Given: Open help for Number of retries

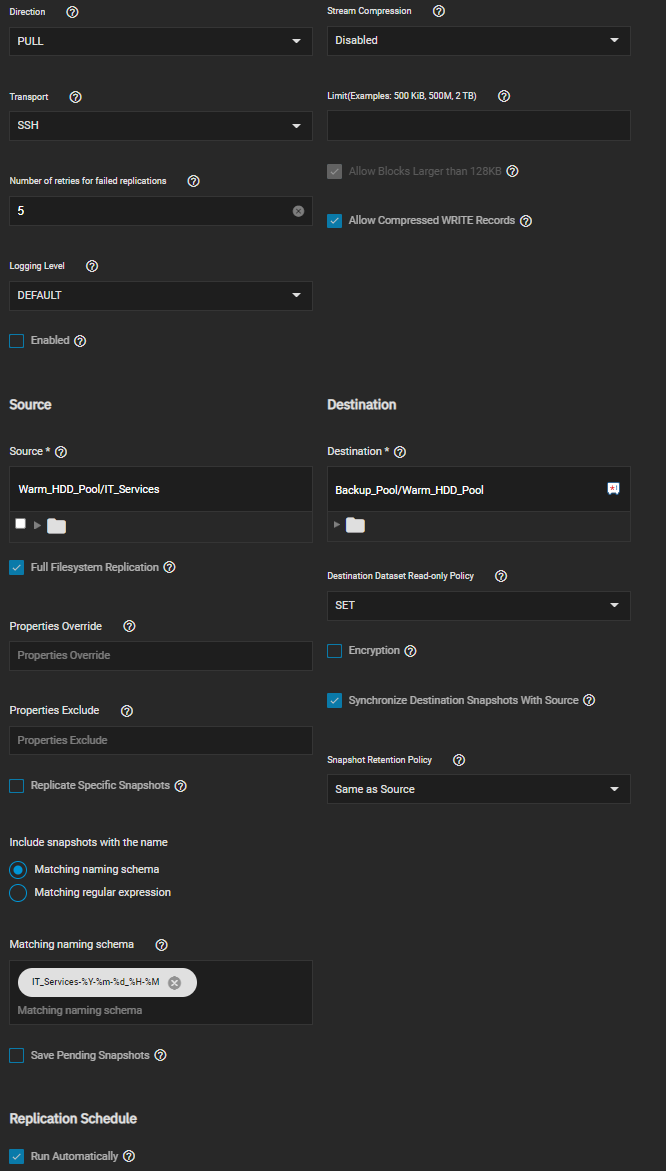Looking at the screenshot, I should coord(193,181).
